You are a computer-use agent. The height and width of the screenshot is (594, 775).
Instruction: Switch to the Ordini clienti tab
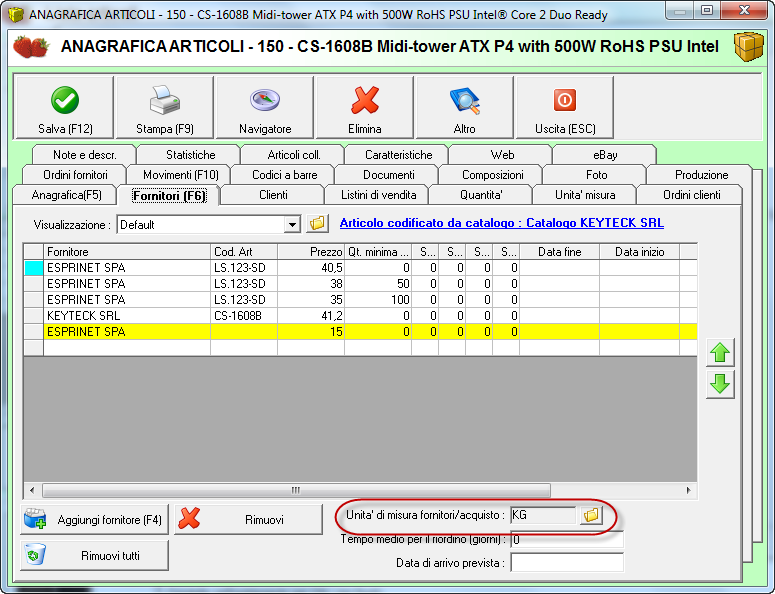point(691,195)
